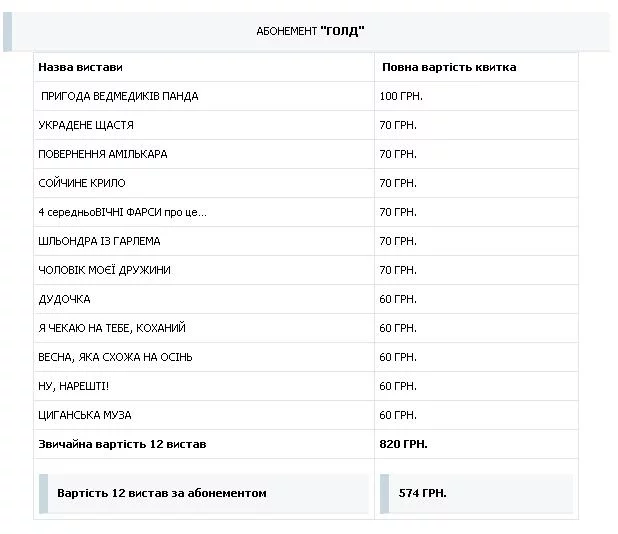
Task: Select ПОВЕРНЕННЯ АМІЛЬКАРА row text
Action: point(102,154)
